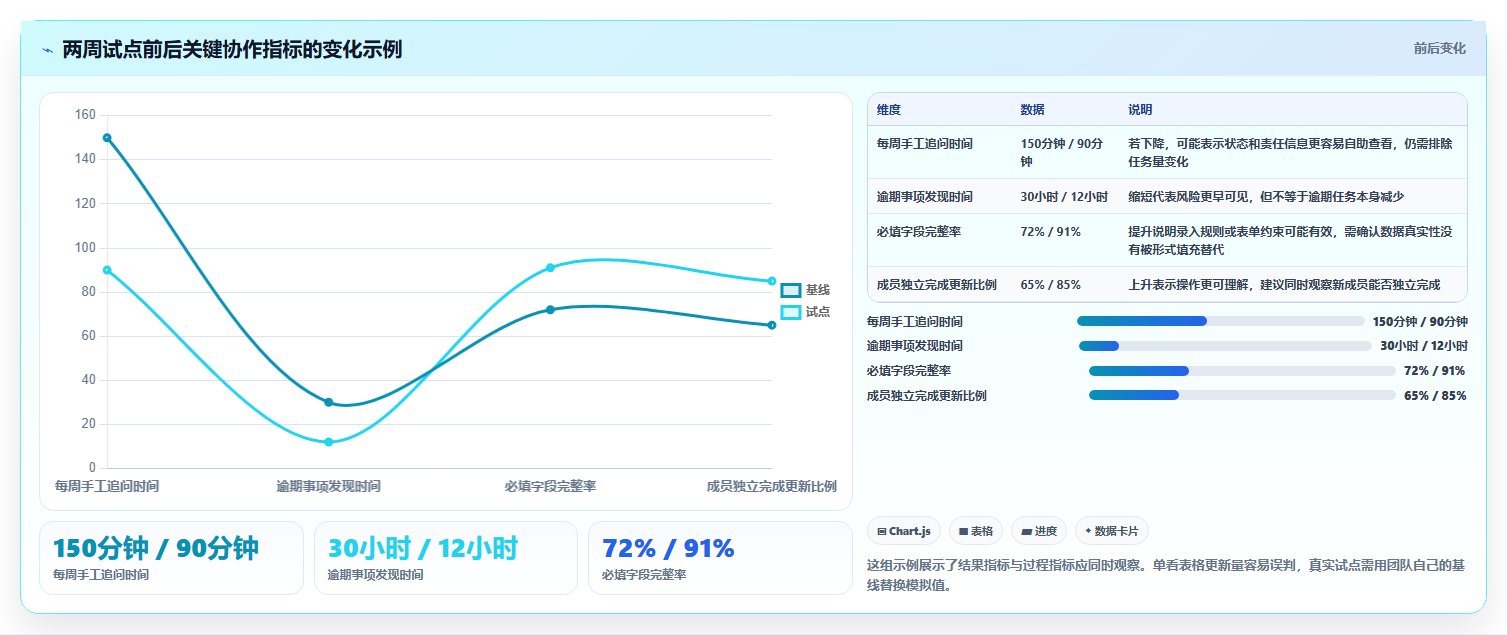Click the 数据 column header
Viewport: 1507px width, 635px height.
point(1033,110)
